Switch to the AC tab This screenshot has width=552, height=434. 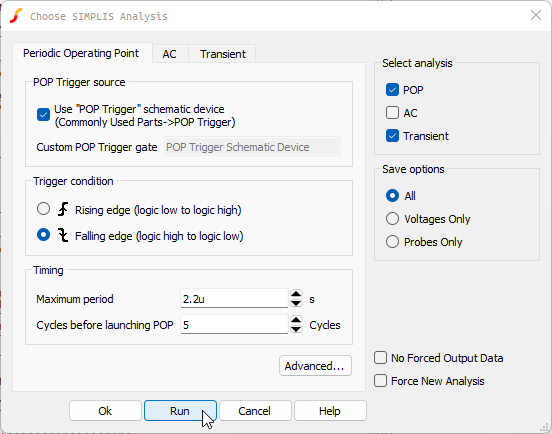pyautogui.click(x=169, y=54)
